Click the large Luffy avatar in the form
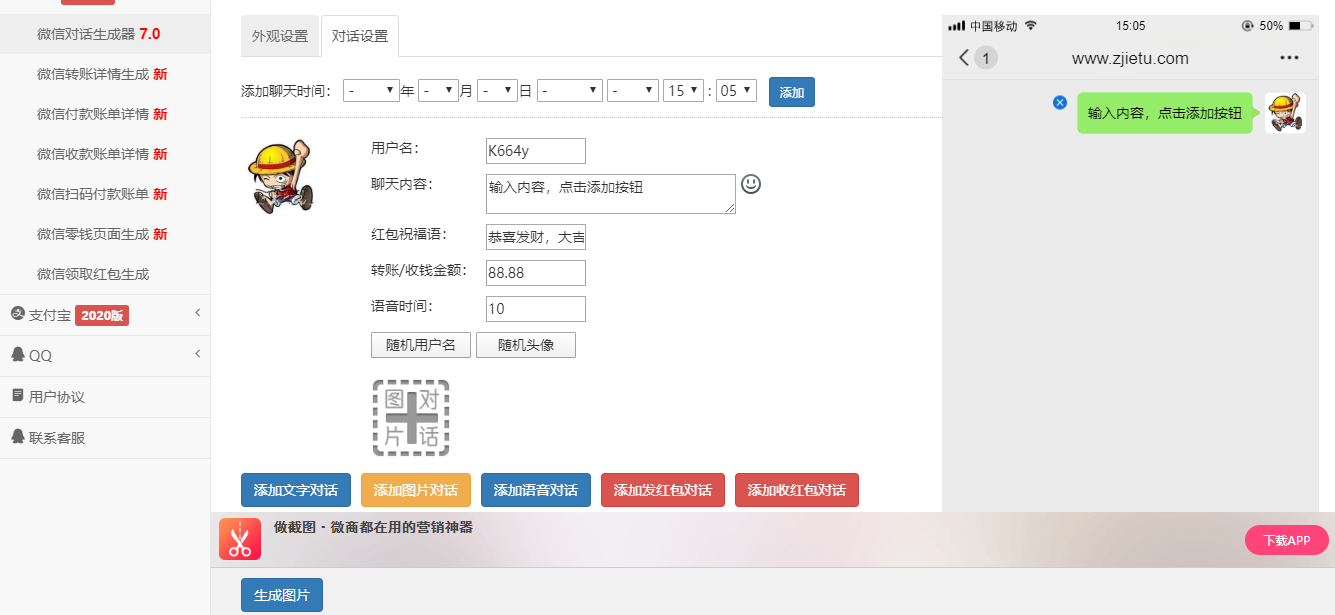Viewport: 1335px width, 615px height. tap(280, 176)
